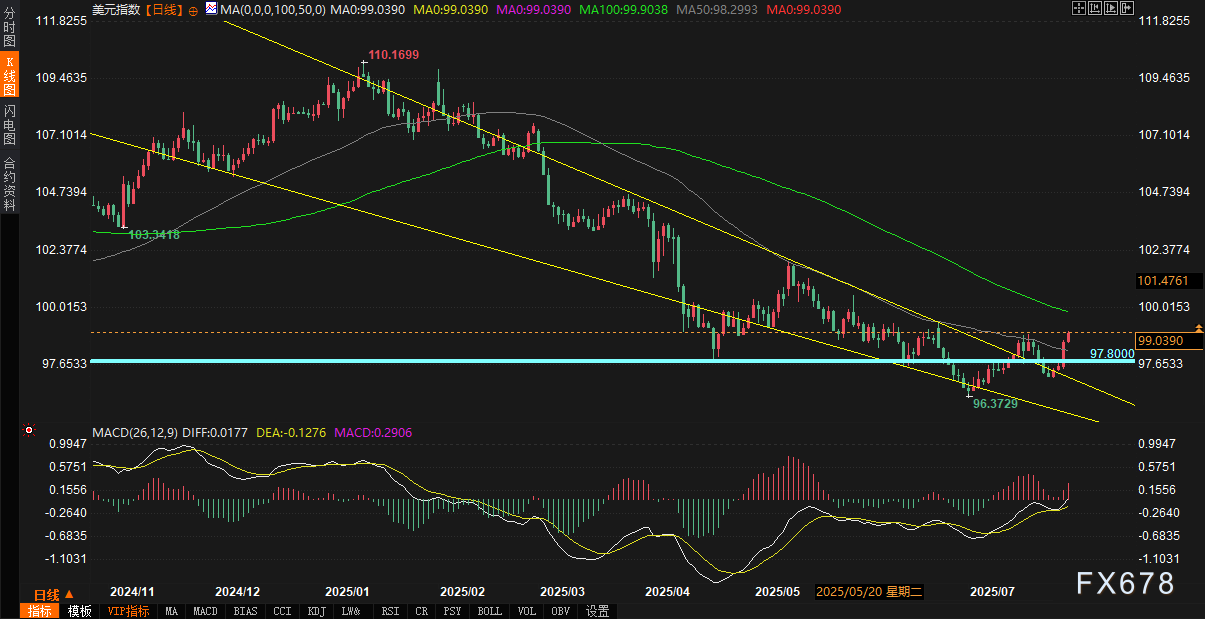The width and height of the screenshot is (1205, 619).
Task: Switch to the 闪电图 sidebar tab
Action: click(9, 125)
